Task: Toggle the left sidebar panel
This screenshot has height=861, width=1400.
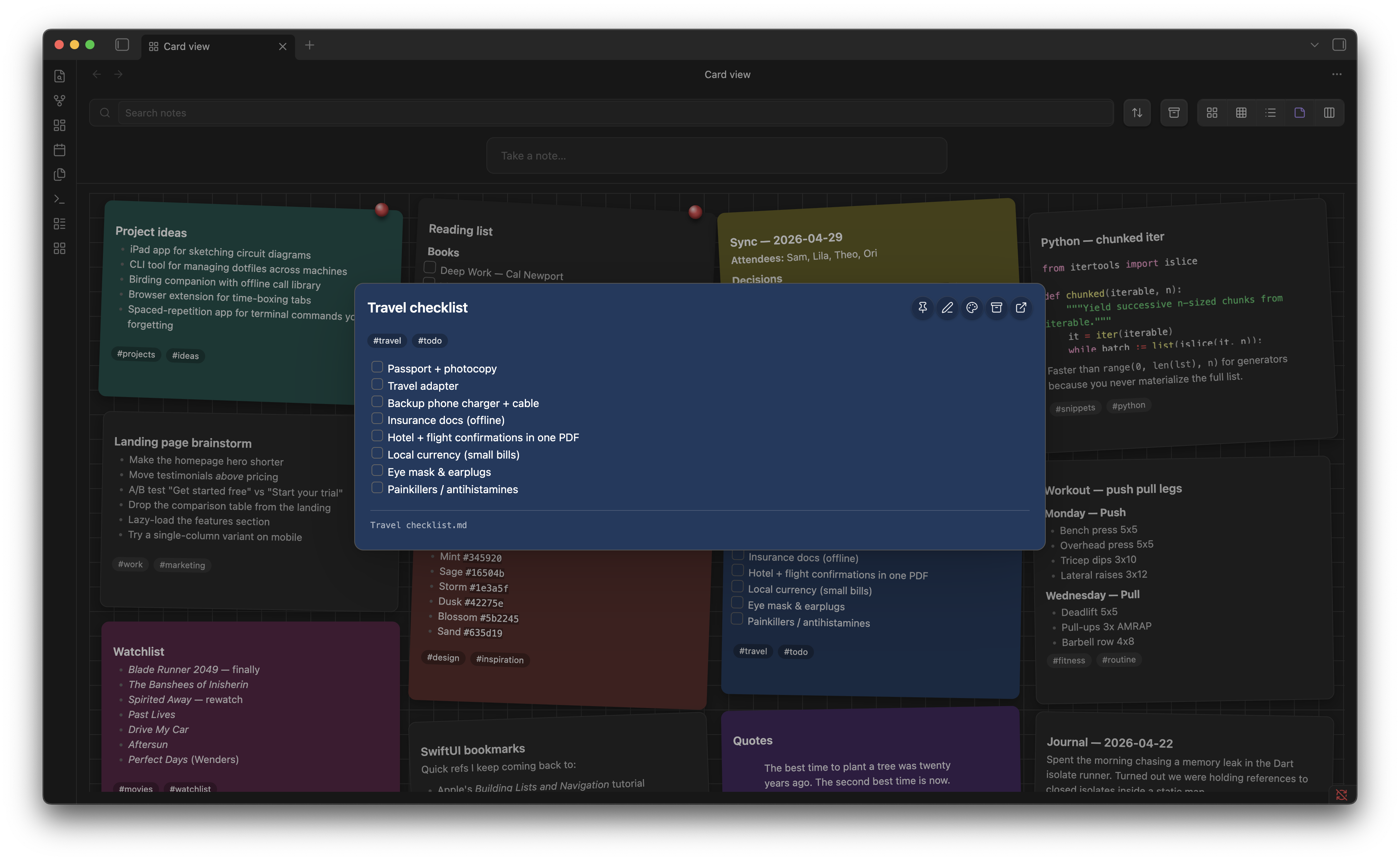Action: 122,45
